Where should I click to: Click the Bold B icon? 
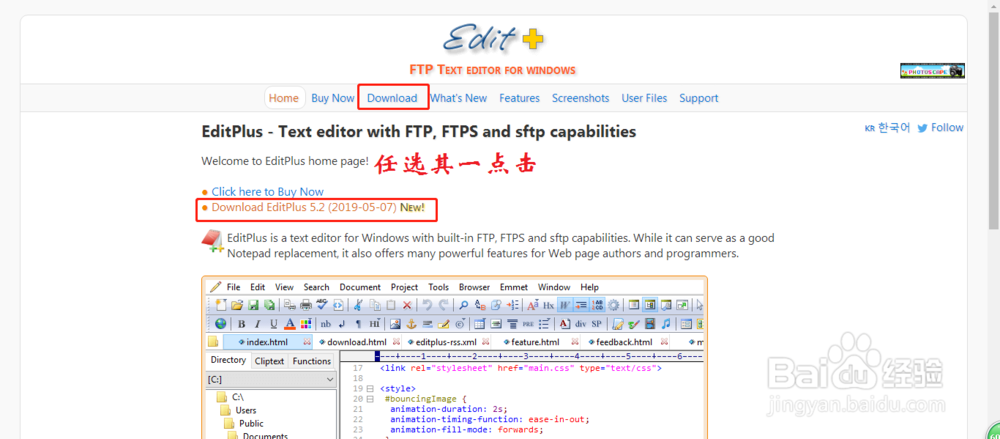[241, 324]
